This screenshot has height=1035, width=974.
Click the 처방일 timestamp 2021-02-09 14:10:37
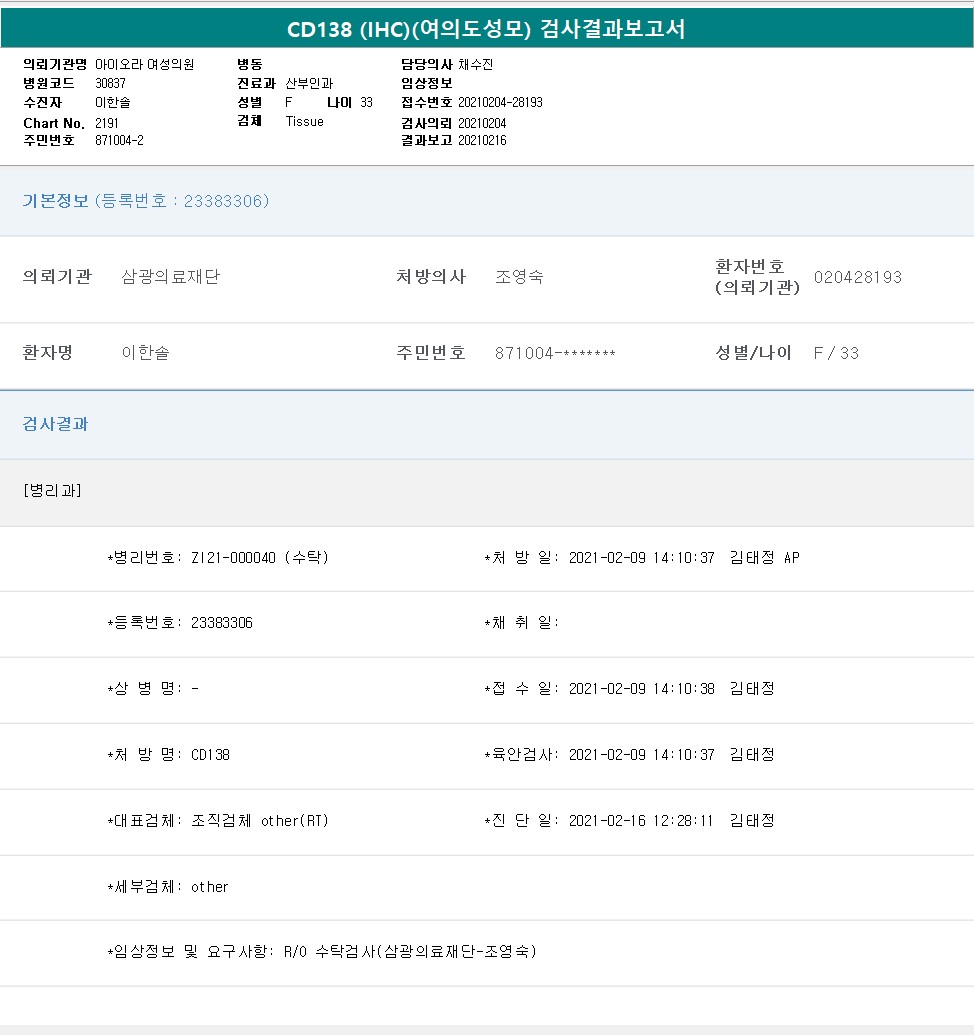(x=641, y=558)
